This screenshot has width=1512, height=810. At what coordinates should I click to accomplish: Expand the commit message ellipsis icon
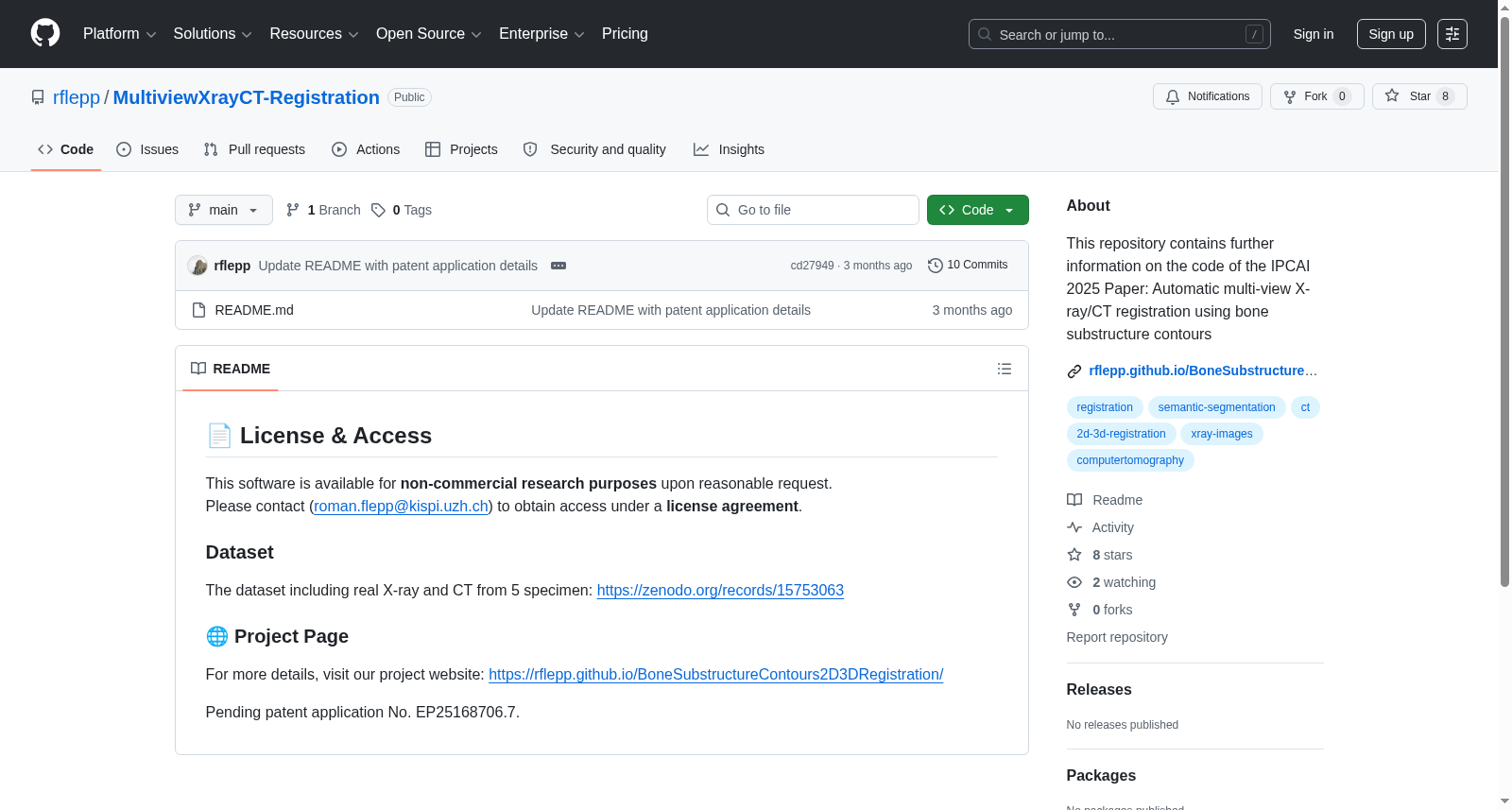[x=558, y=266]
